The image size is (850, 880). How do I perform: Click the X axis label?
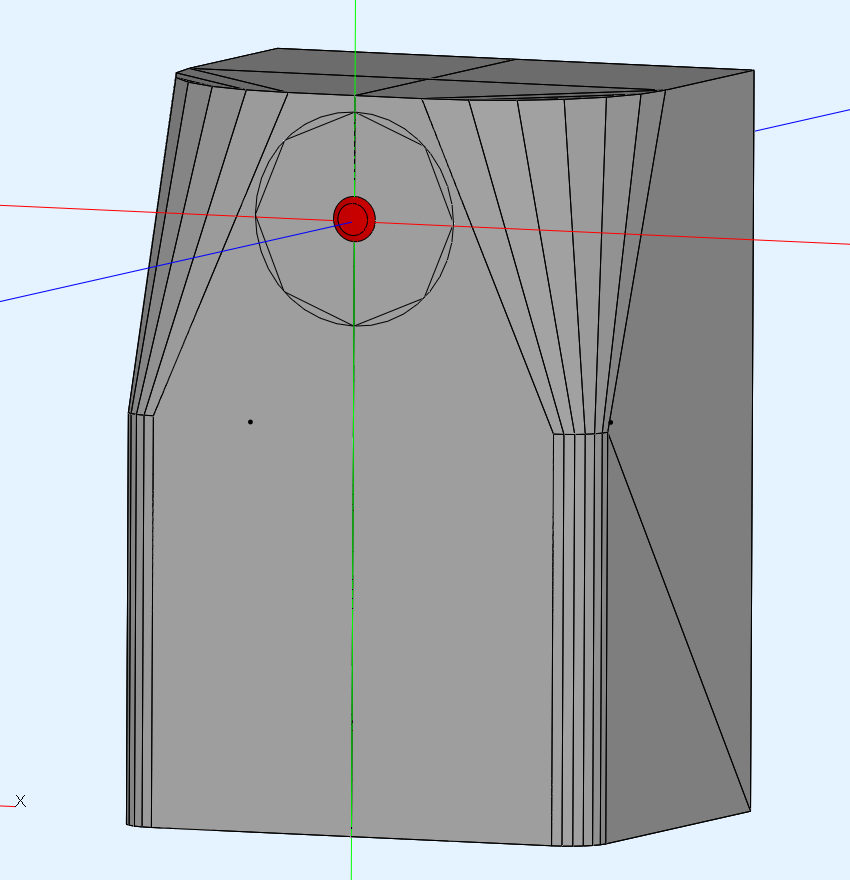pyautogui.click(x=20, y=801)
